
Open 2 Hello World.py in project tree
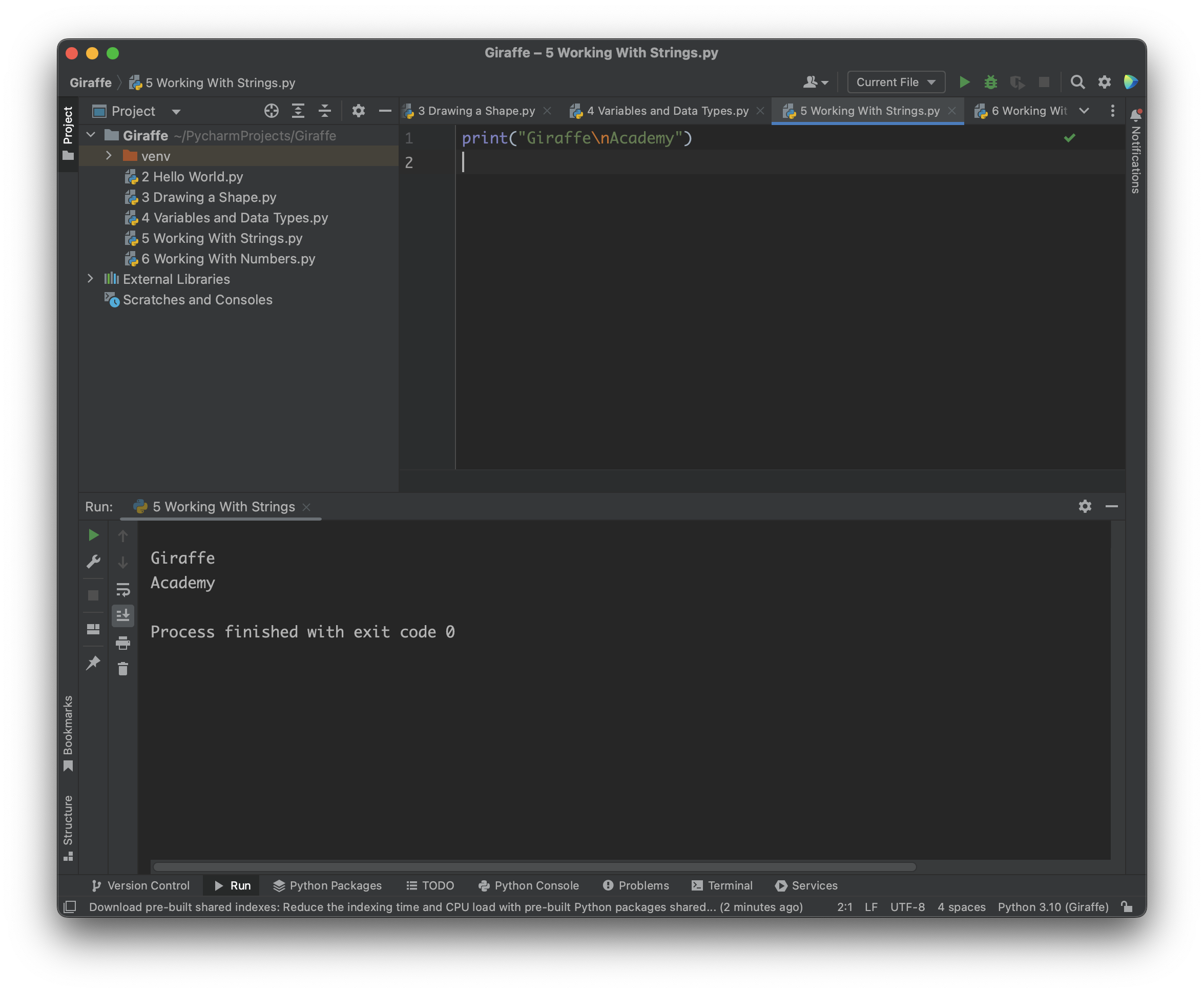192,177
